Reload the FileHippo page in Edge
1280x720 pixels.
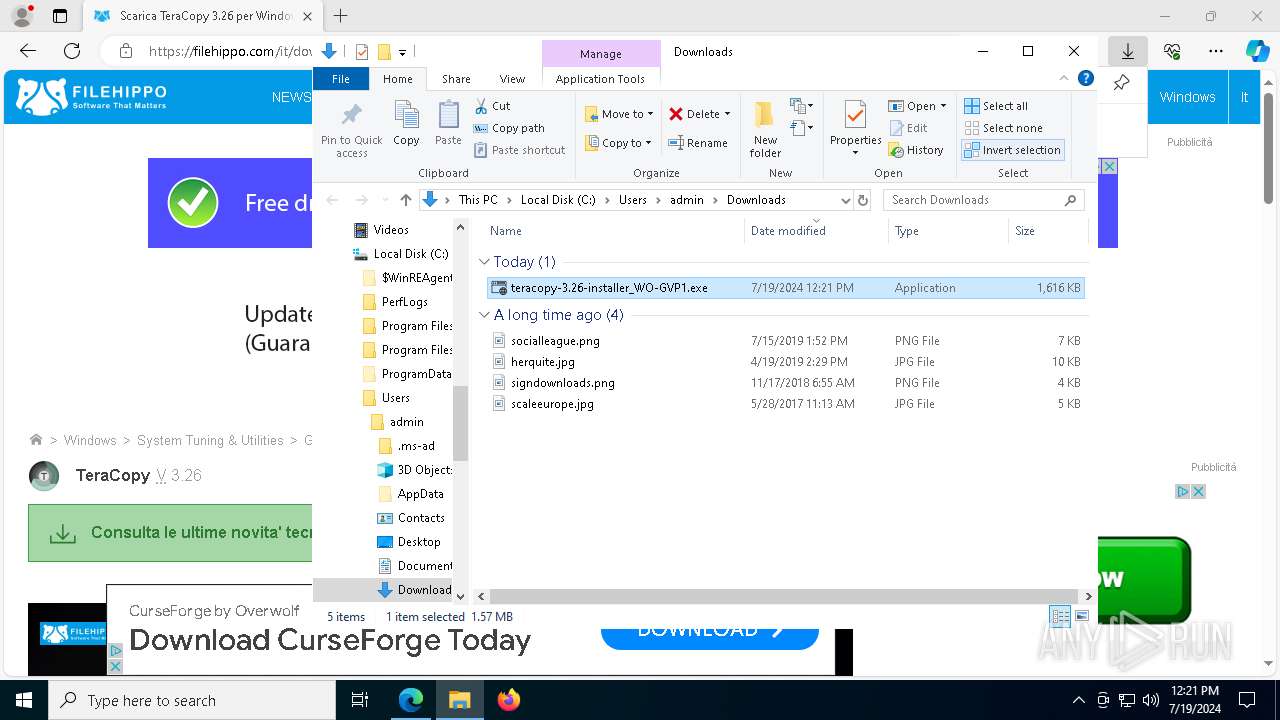[x=71, y=51]
